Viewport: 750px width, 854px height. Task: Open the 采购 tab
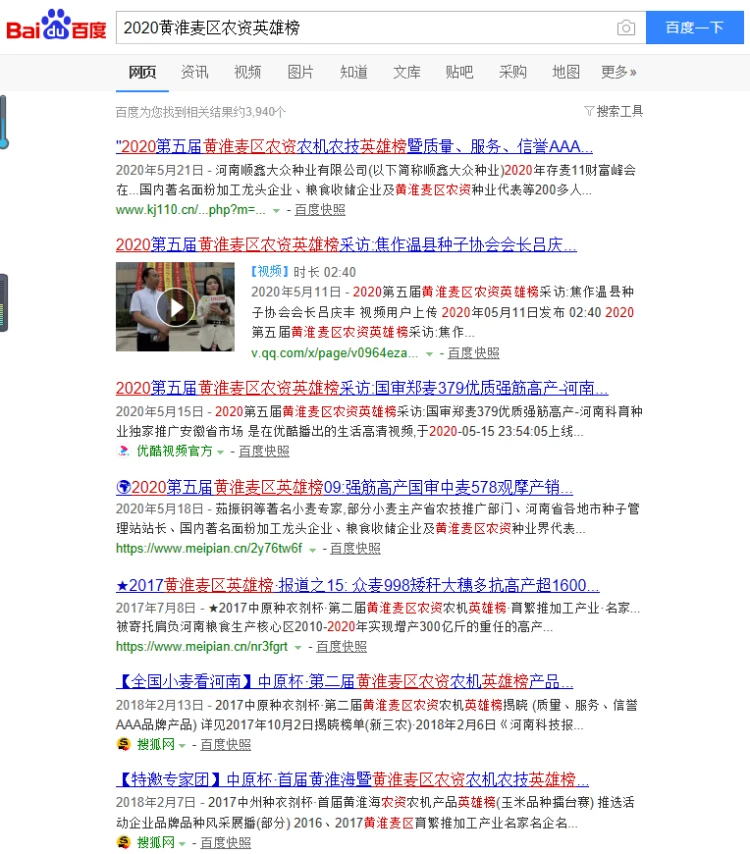[x=513, y=72]
